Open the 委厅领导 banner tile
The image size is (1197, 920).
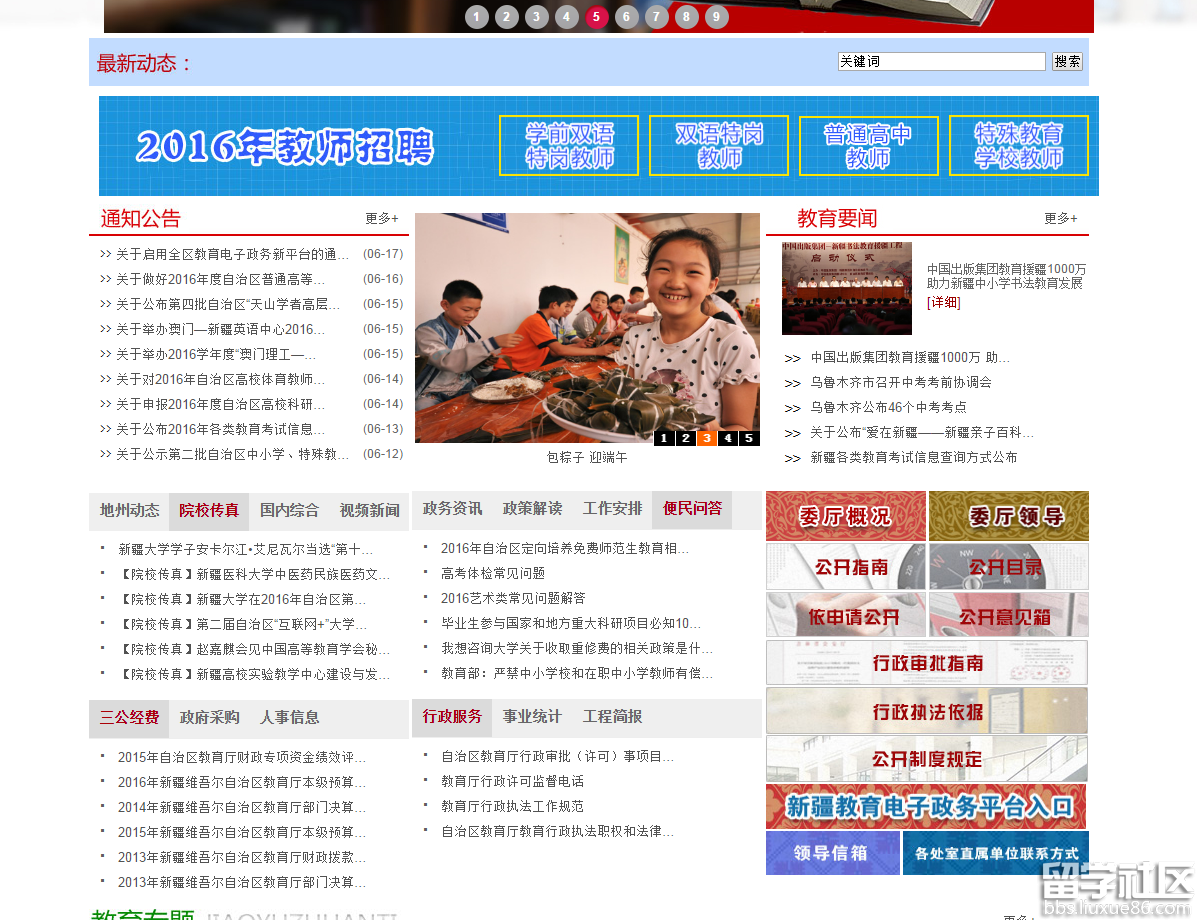point(1008,516)
